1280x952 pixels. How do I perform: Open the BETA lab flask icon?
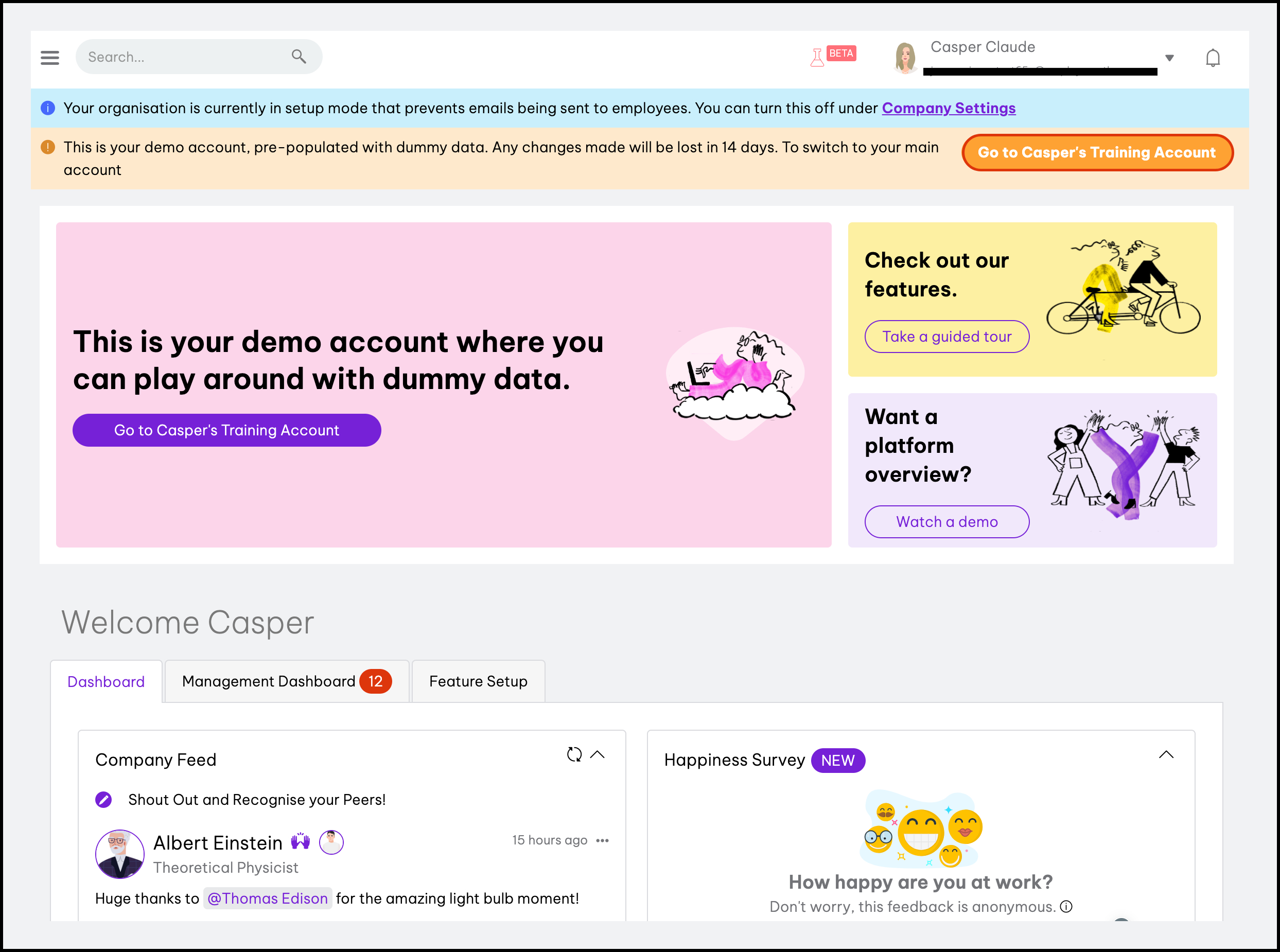(817, 57)
